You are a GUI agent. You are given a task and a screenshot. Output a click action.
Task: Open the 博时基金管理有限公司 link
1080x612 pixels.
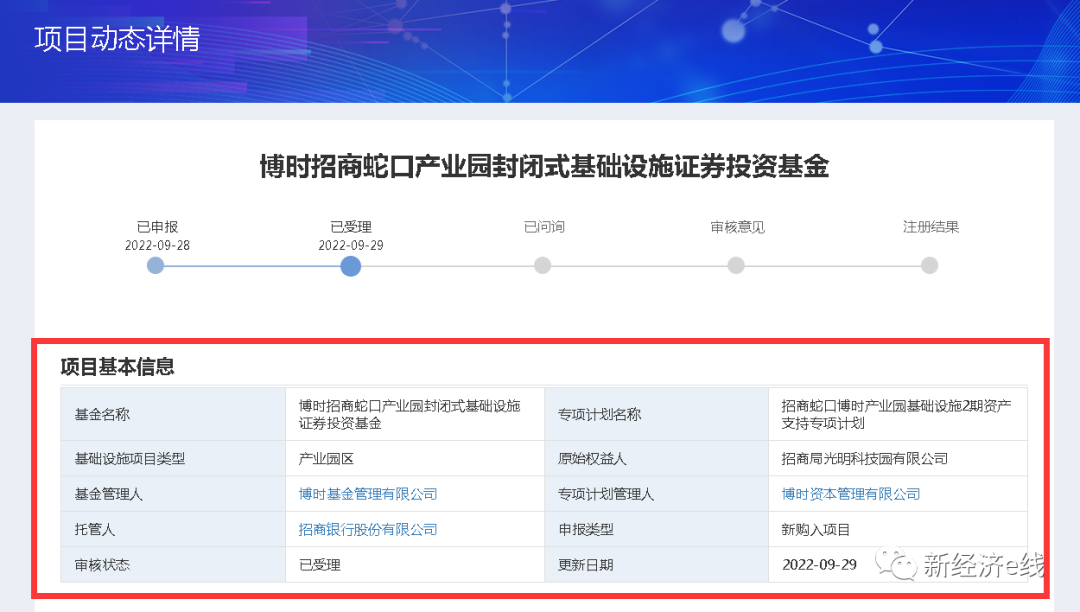click(x=368, y=494)
